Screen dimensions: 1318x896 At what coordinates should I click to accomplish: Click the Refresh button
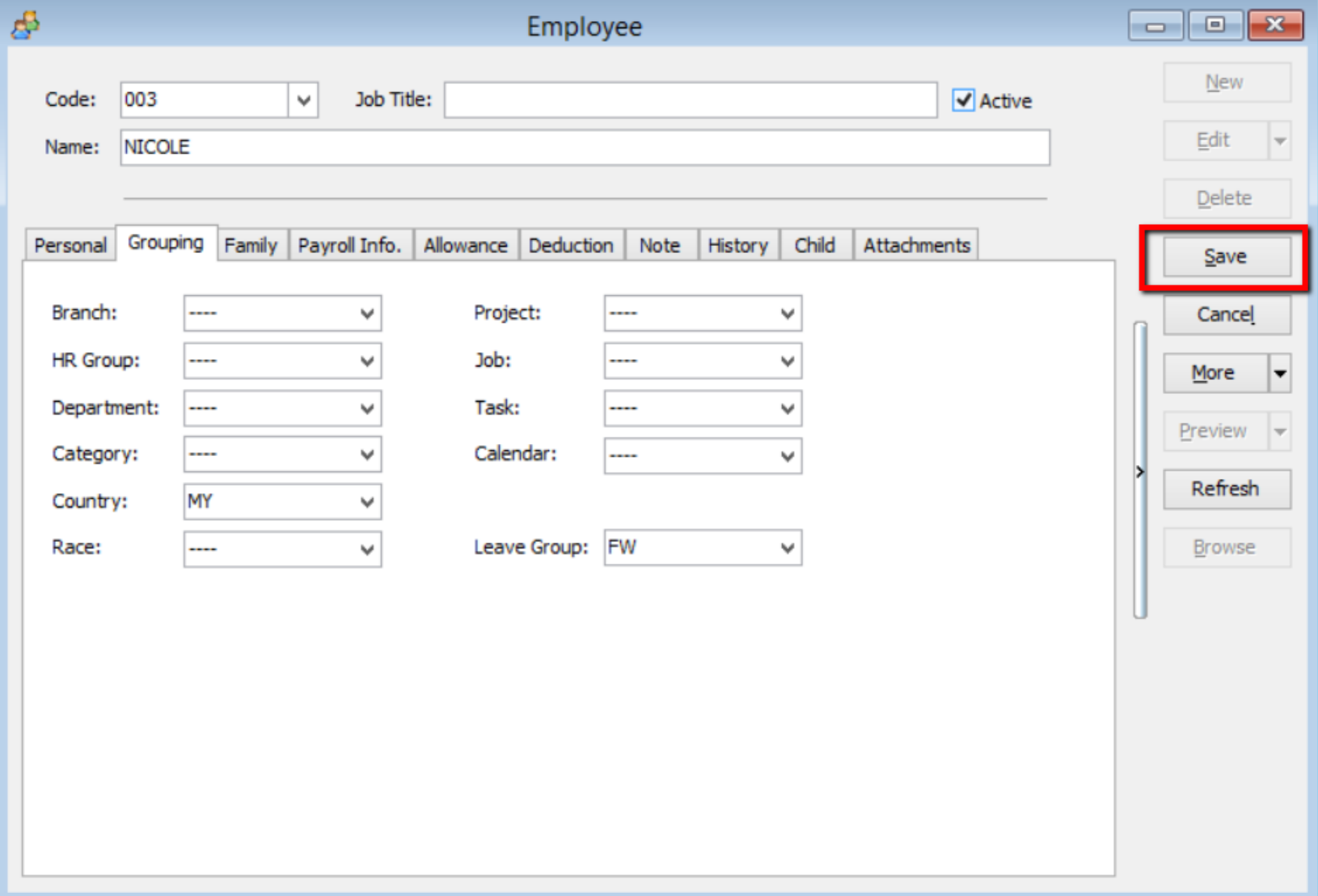[x=1226, y=488]
